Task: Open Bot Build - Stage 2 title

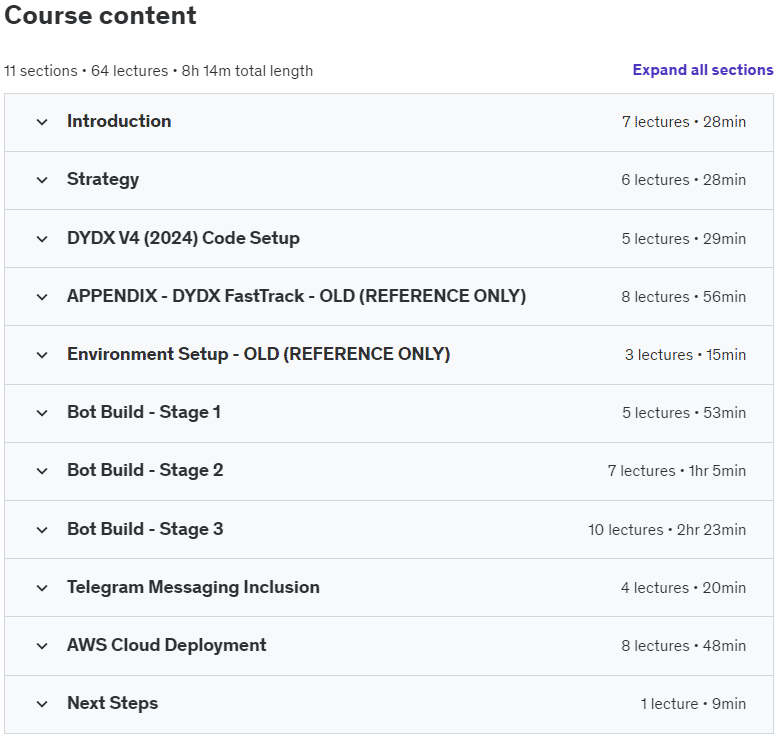Action: tap(145, 470)
